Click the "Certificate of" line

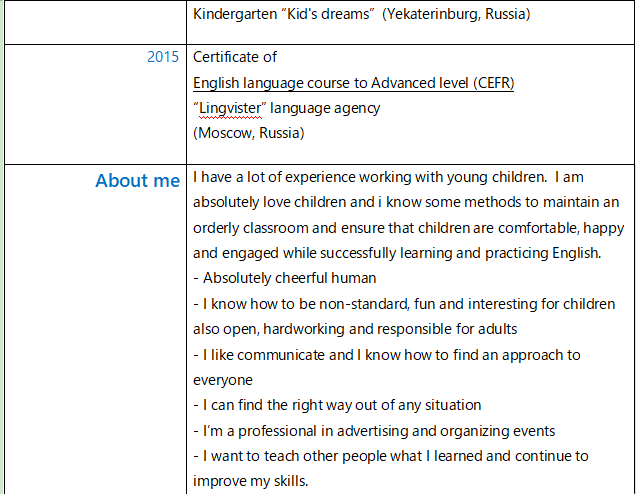click(235, 57)
